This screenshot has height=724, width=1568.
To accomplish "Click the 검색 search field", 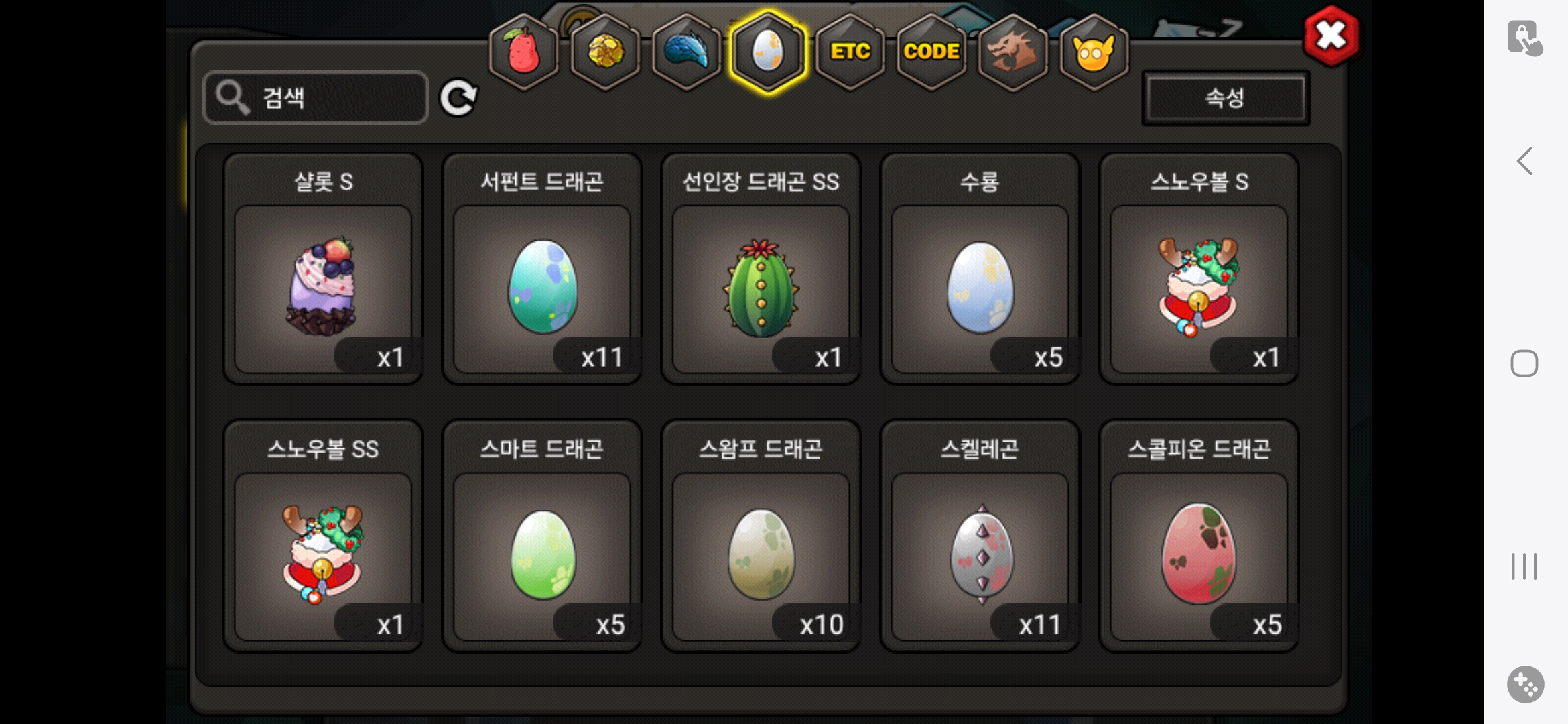I will [x=315, y=98].
